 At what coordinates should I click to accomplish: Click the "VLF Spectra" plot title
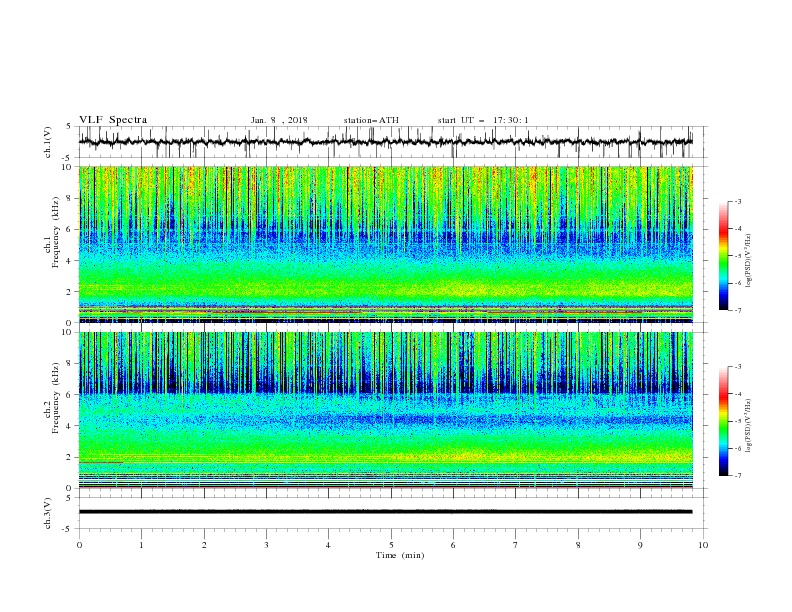pos(113,120)
